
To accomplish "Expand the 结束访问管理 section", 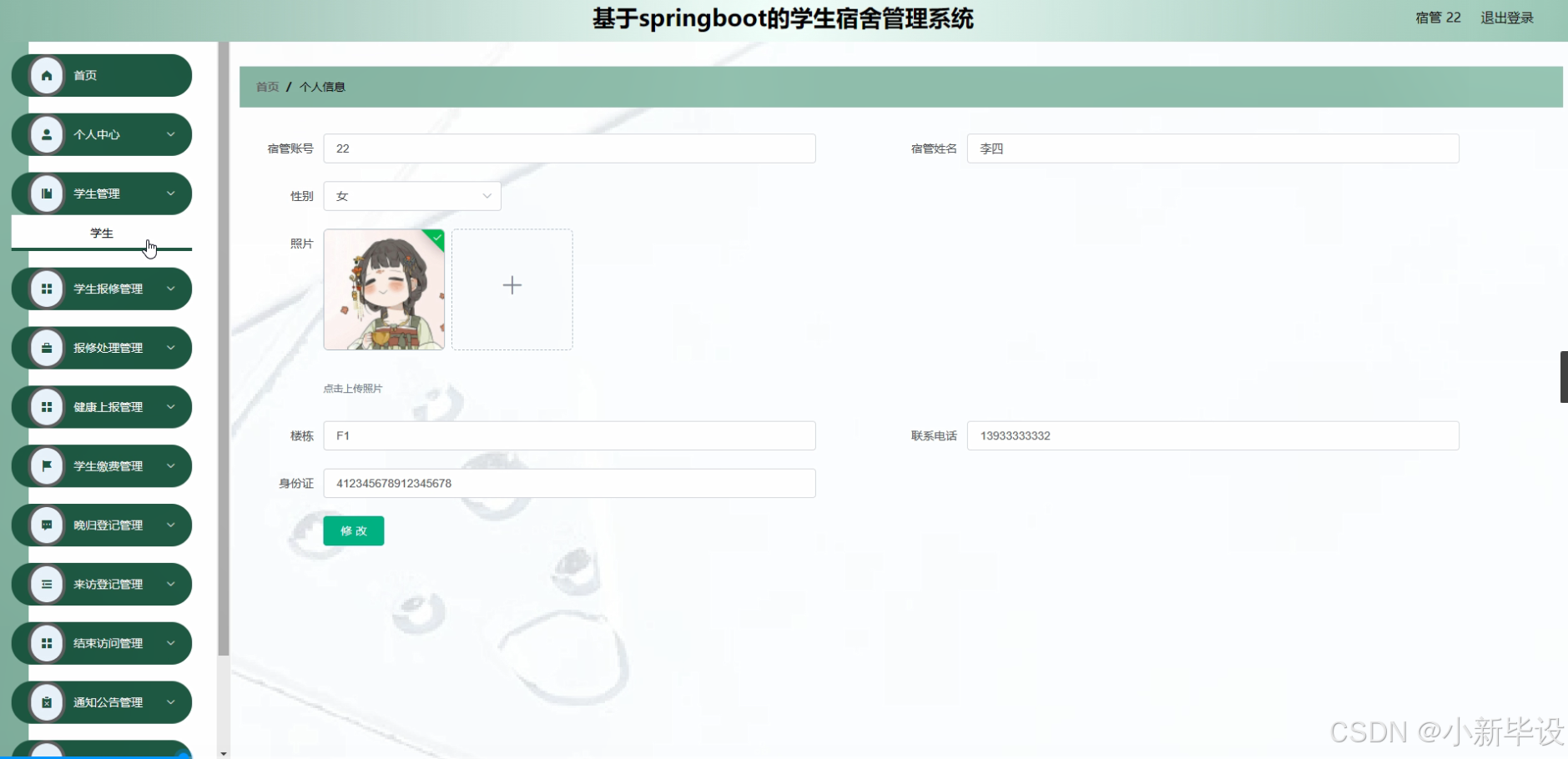I will coord(172,643).
